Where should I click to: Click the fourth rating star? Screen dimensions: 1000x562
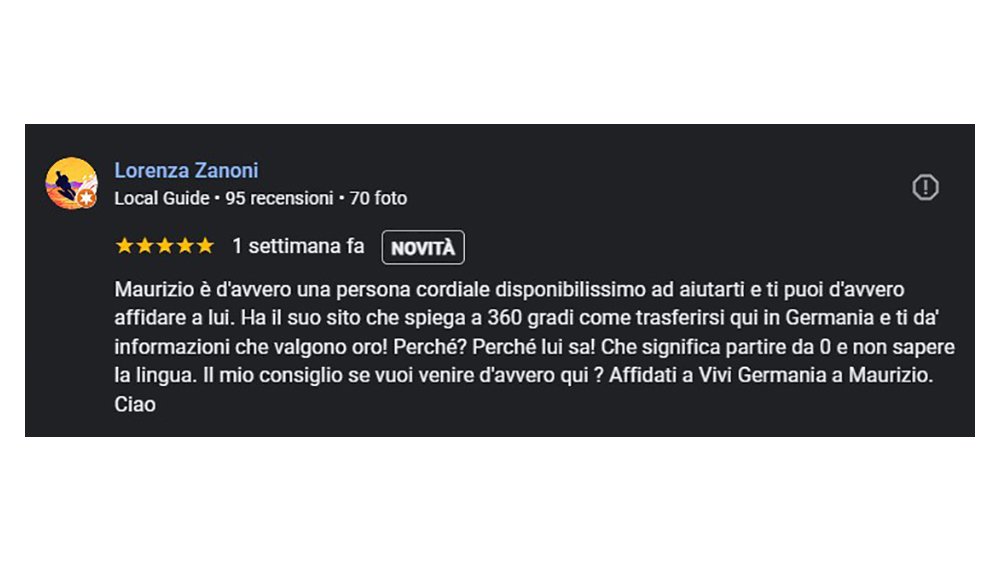pyautogui.click(x=184, y=246)
